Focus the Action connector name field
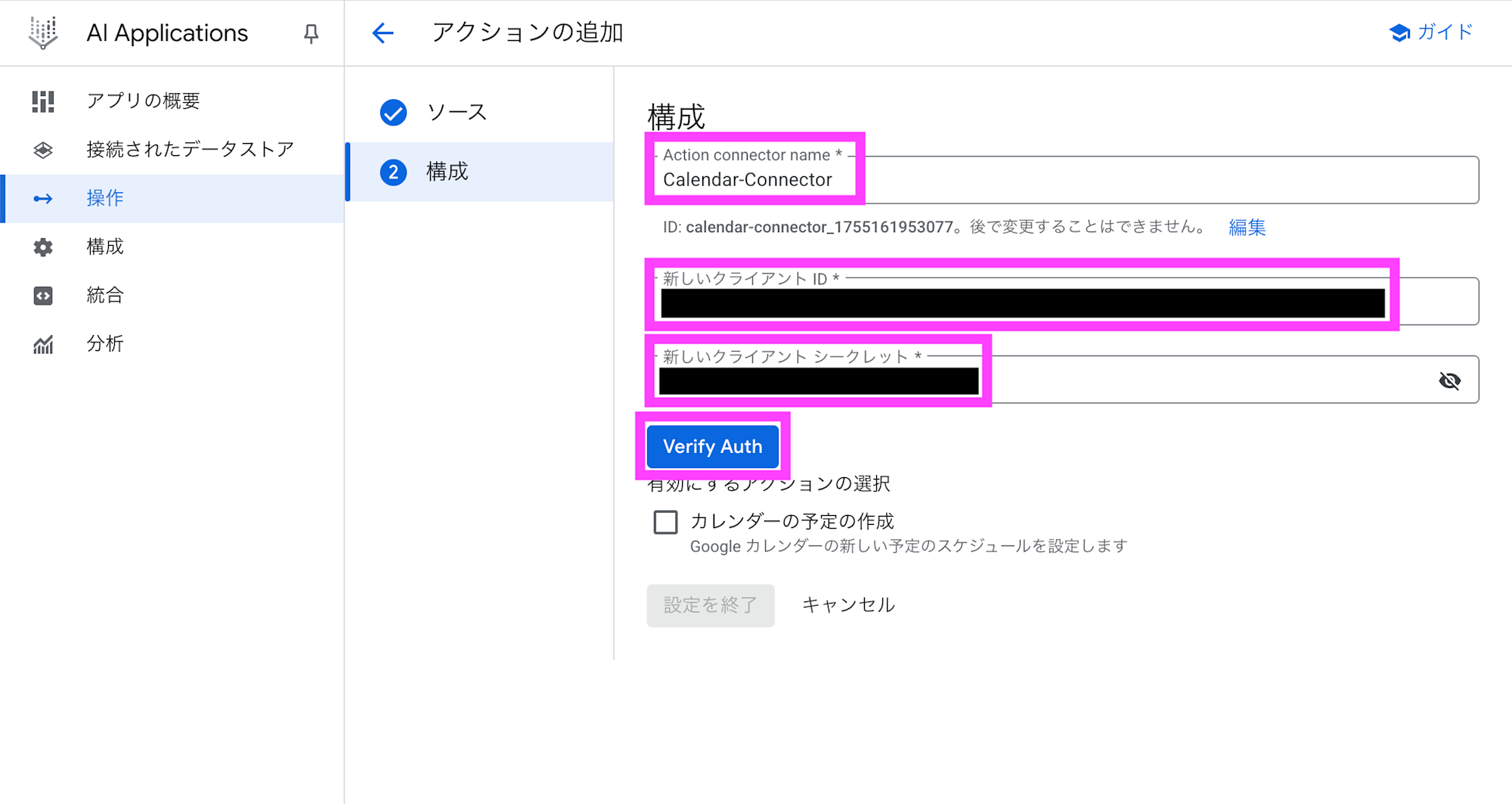1512x804 pixels. tap(1063, 180)
